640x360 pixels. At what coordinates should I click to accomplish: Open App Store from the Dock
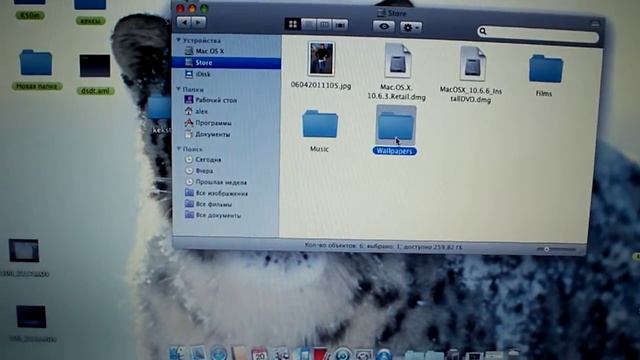pos(384,354)
